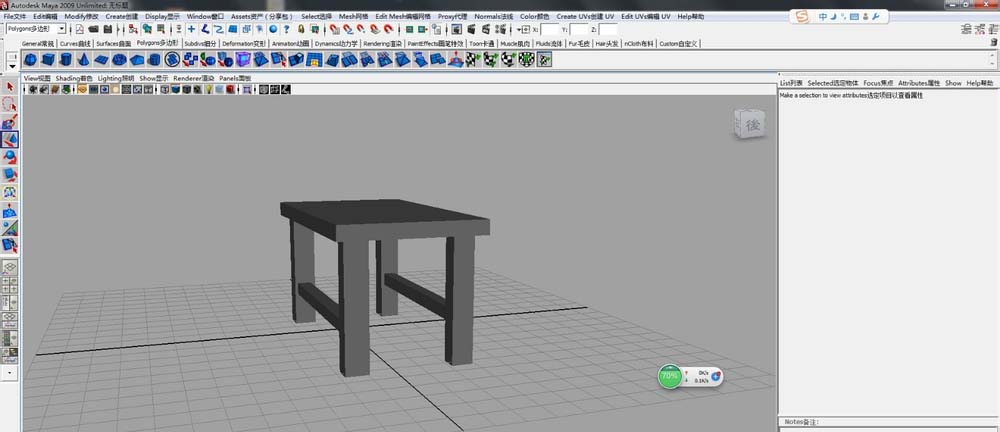The width and height of the screenshot is (1000, 432).
Task: Toggle snap to curves magnet icon
Action: (x=348, y=29)
